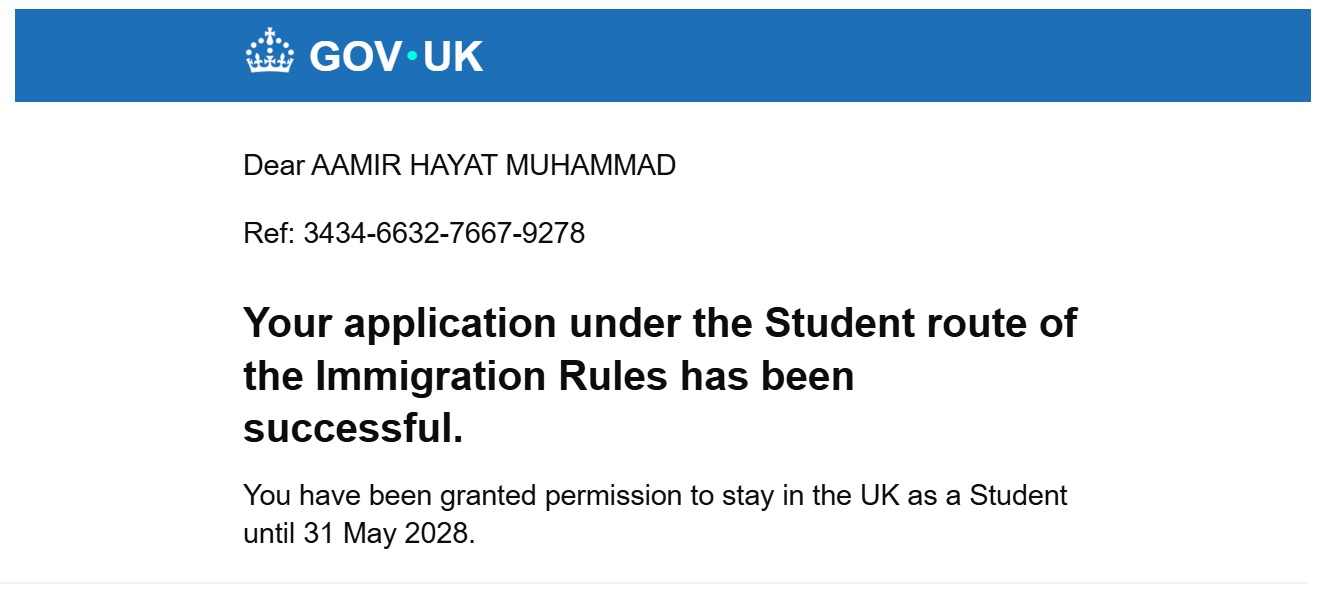Click the word "UK" in body paragraph
The width and height of the screenshot is (1317, 595).
click(x=878, y=495)
